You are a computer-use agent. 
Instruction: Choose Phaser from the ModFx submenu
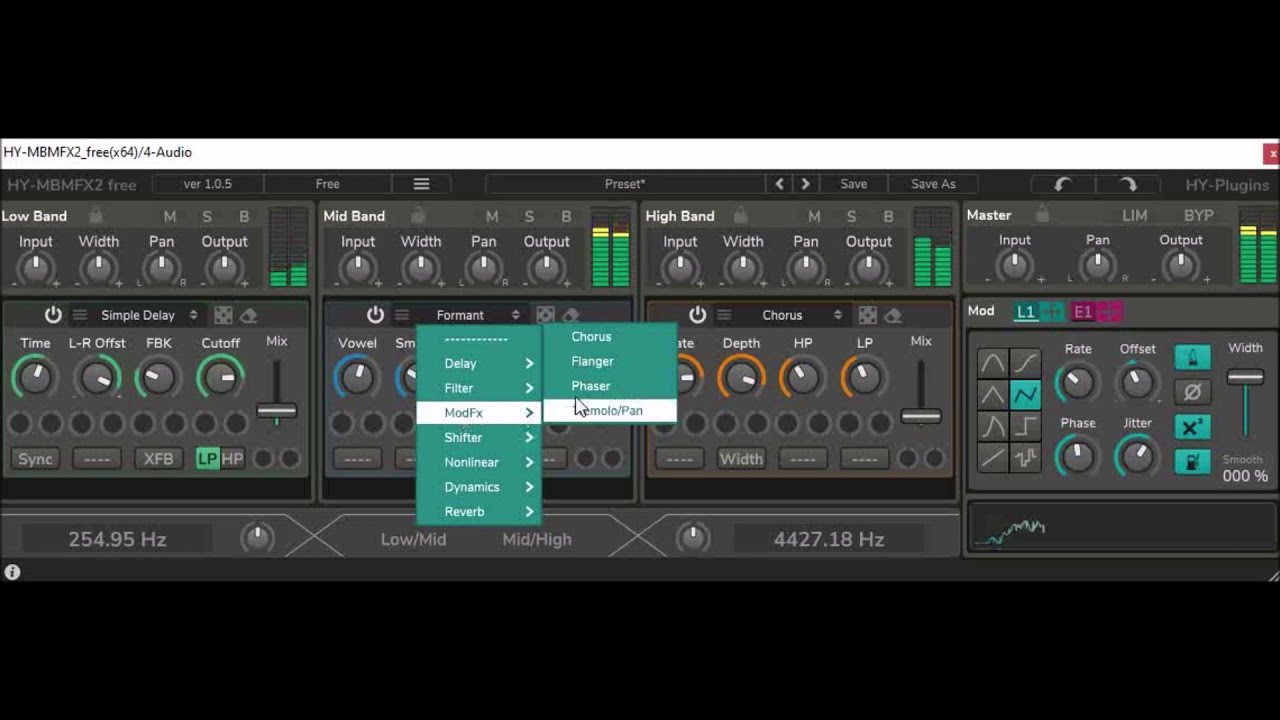click(x=610, y=386)
